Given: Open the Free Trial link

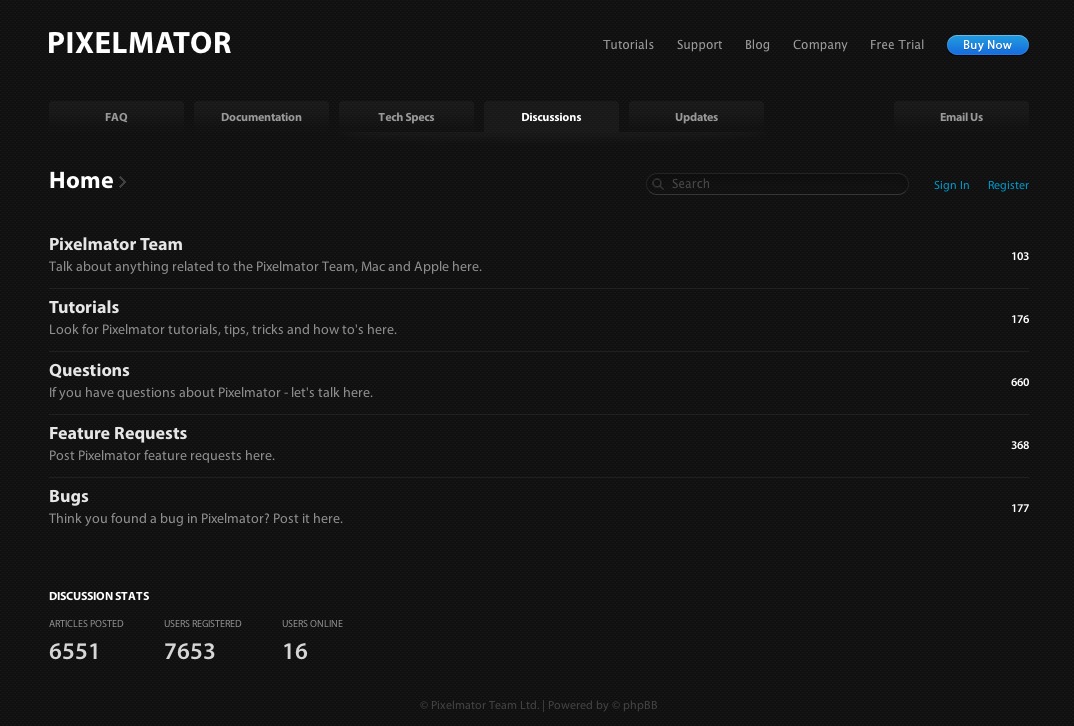Looking at the screenshot, I should click(897, 45).
